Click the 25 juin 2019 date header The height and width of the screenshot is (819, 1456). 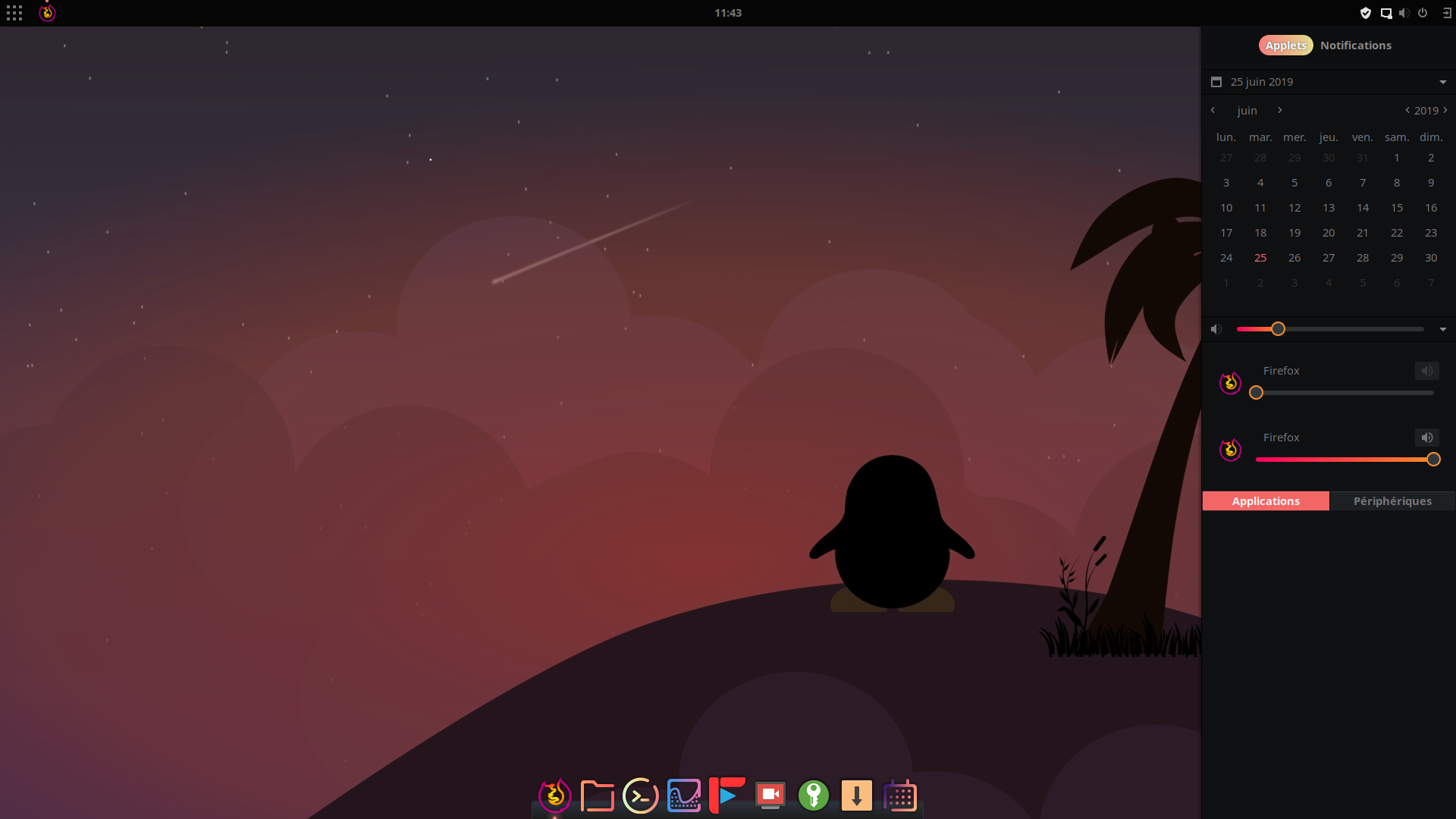1262,82
